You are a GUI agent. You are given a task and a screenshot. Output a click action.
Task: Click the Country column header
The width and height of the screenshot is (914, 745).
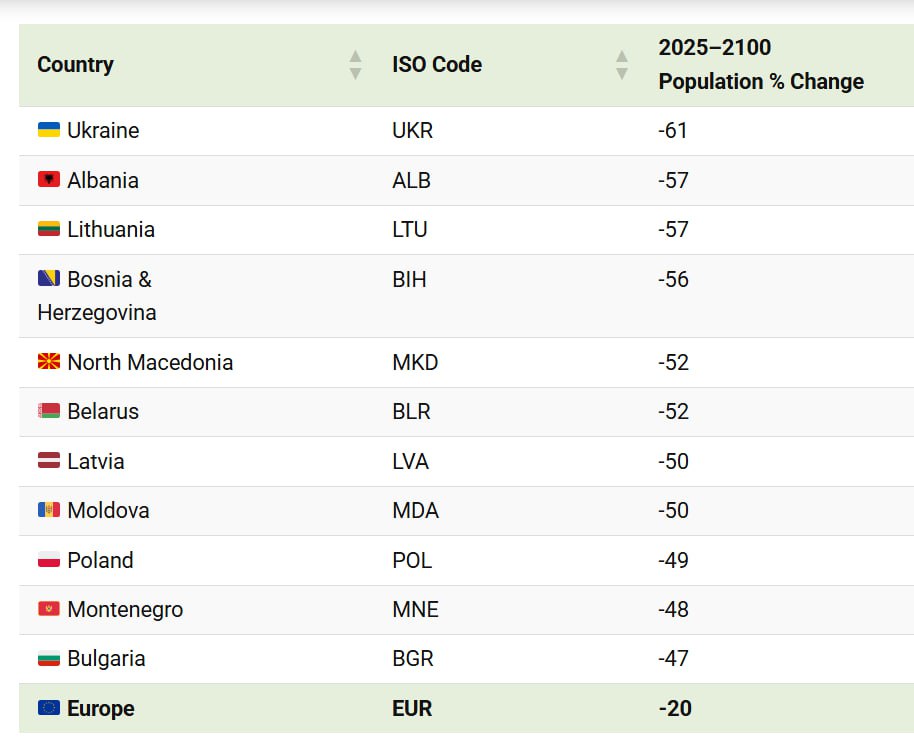point(76,65)
